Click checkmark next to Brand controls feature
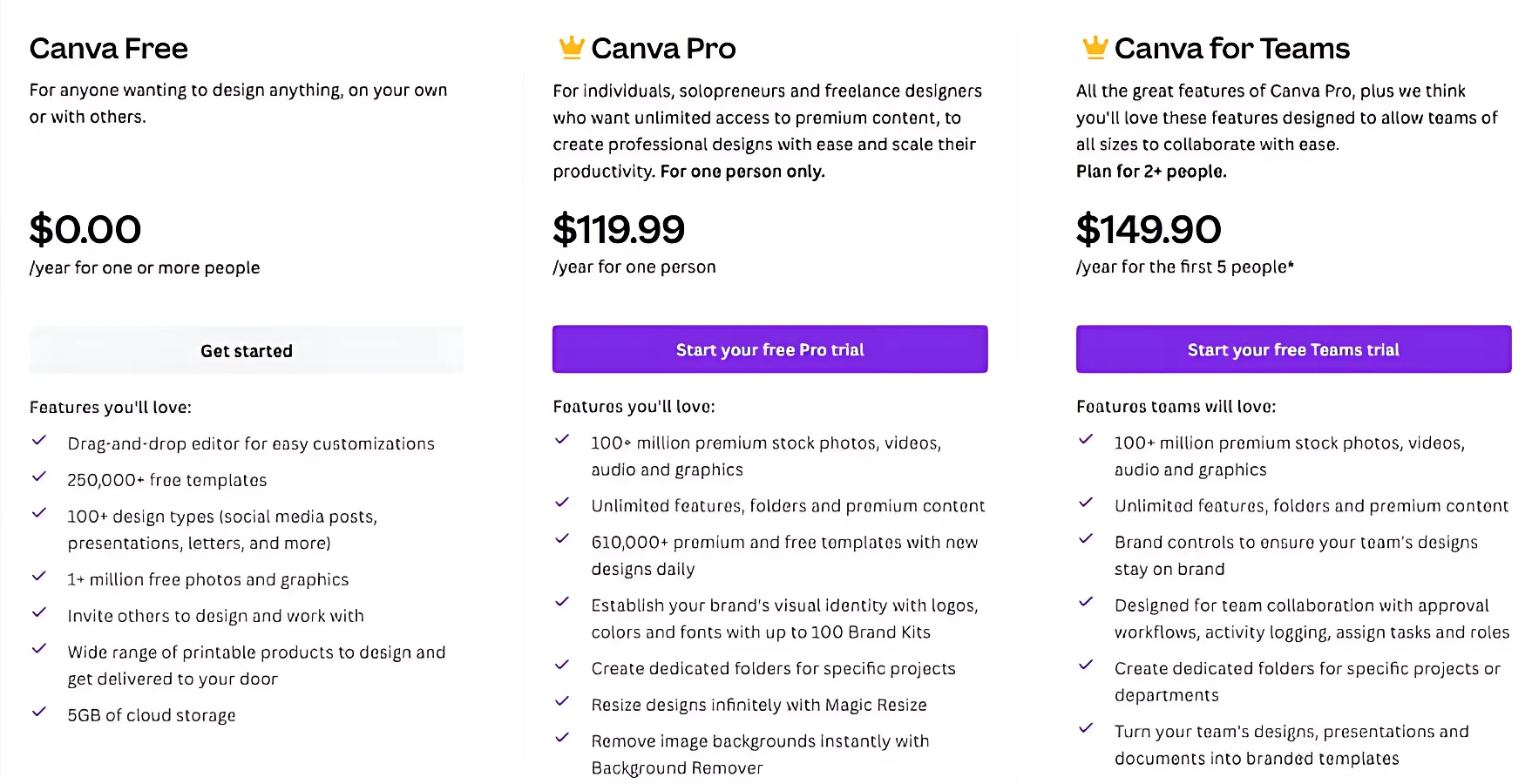The height and width of the screenshot is (784, 1532). tap(1086, 539)
